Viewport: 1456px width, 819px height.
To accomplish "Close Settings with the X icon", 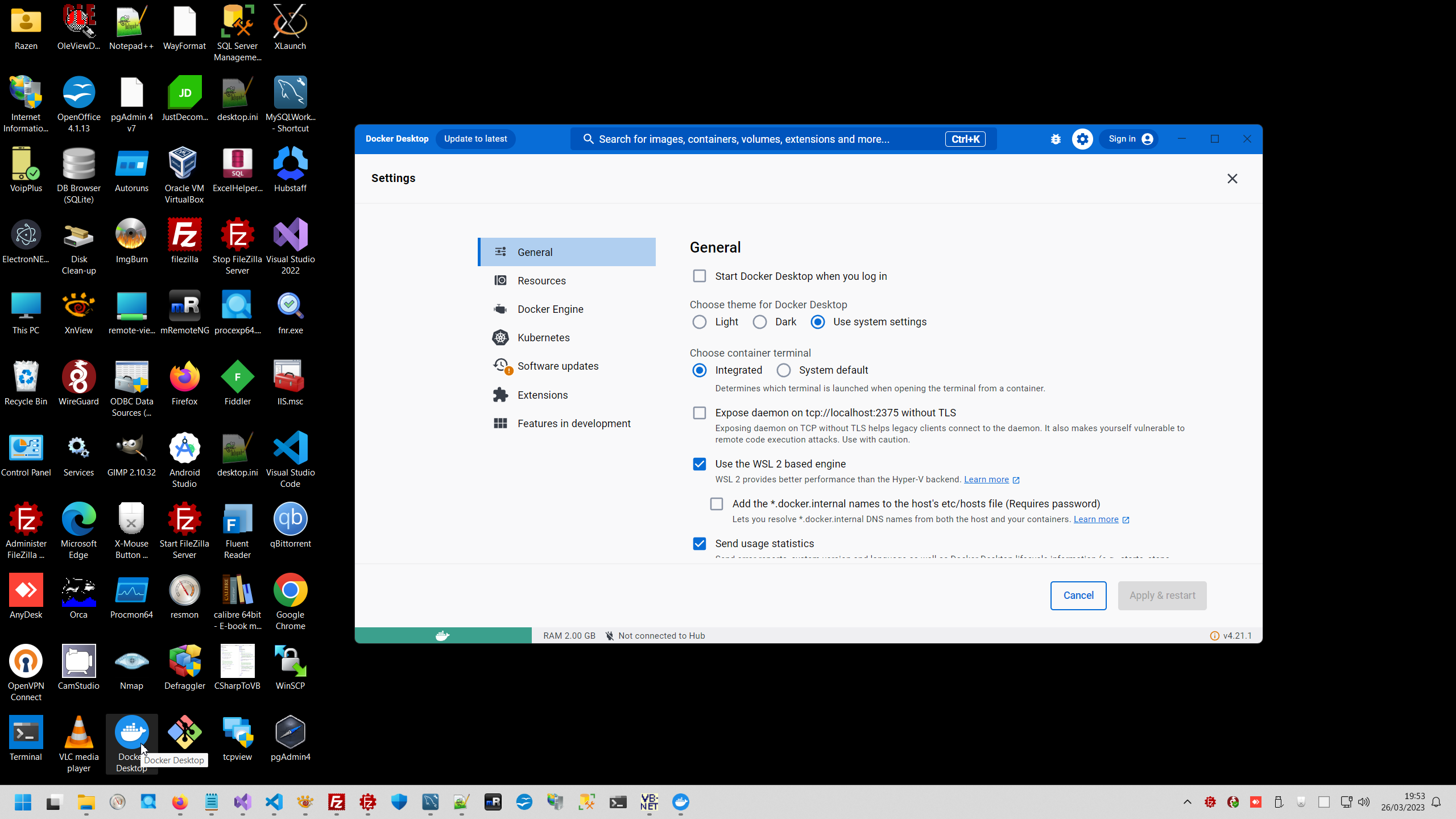I will click(x=1232, y=179).
